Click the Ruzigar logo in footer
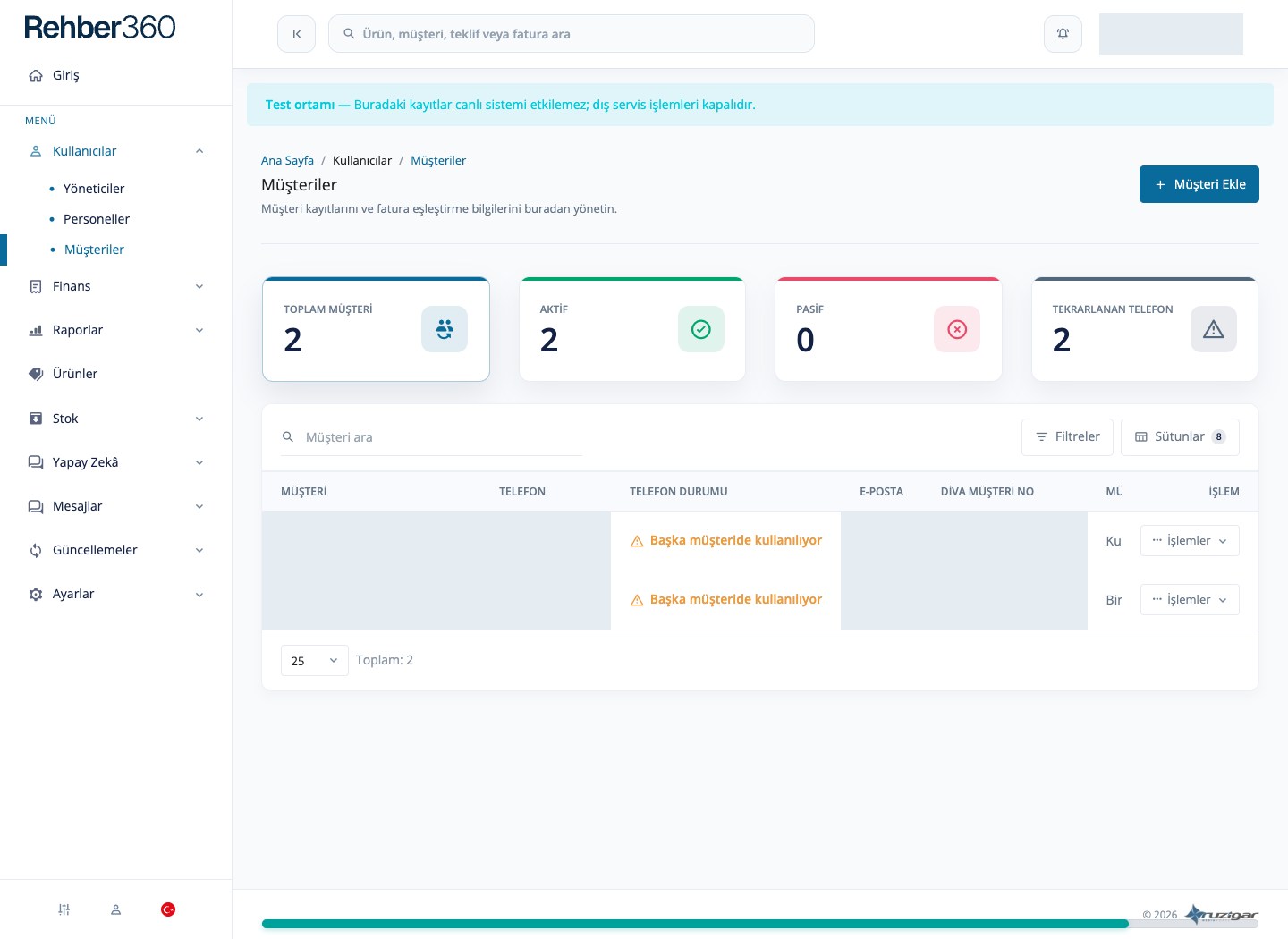Viewport: 1288px width, 939px height. click(1222, 914)
